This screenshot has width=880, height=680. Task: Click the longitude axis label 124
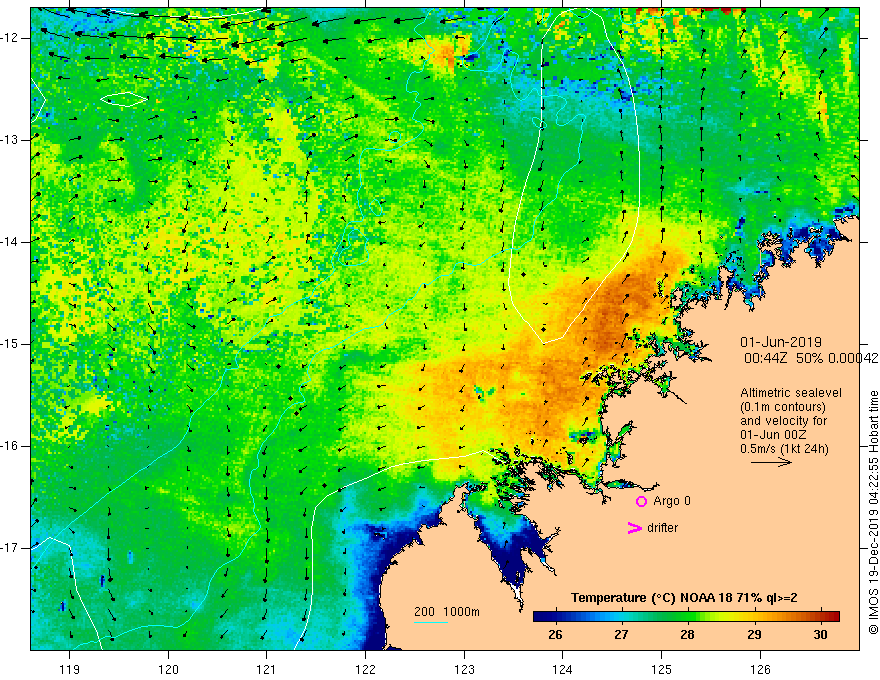pyautogui.click(x=563, y=669)
